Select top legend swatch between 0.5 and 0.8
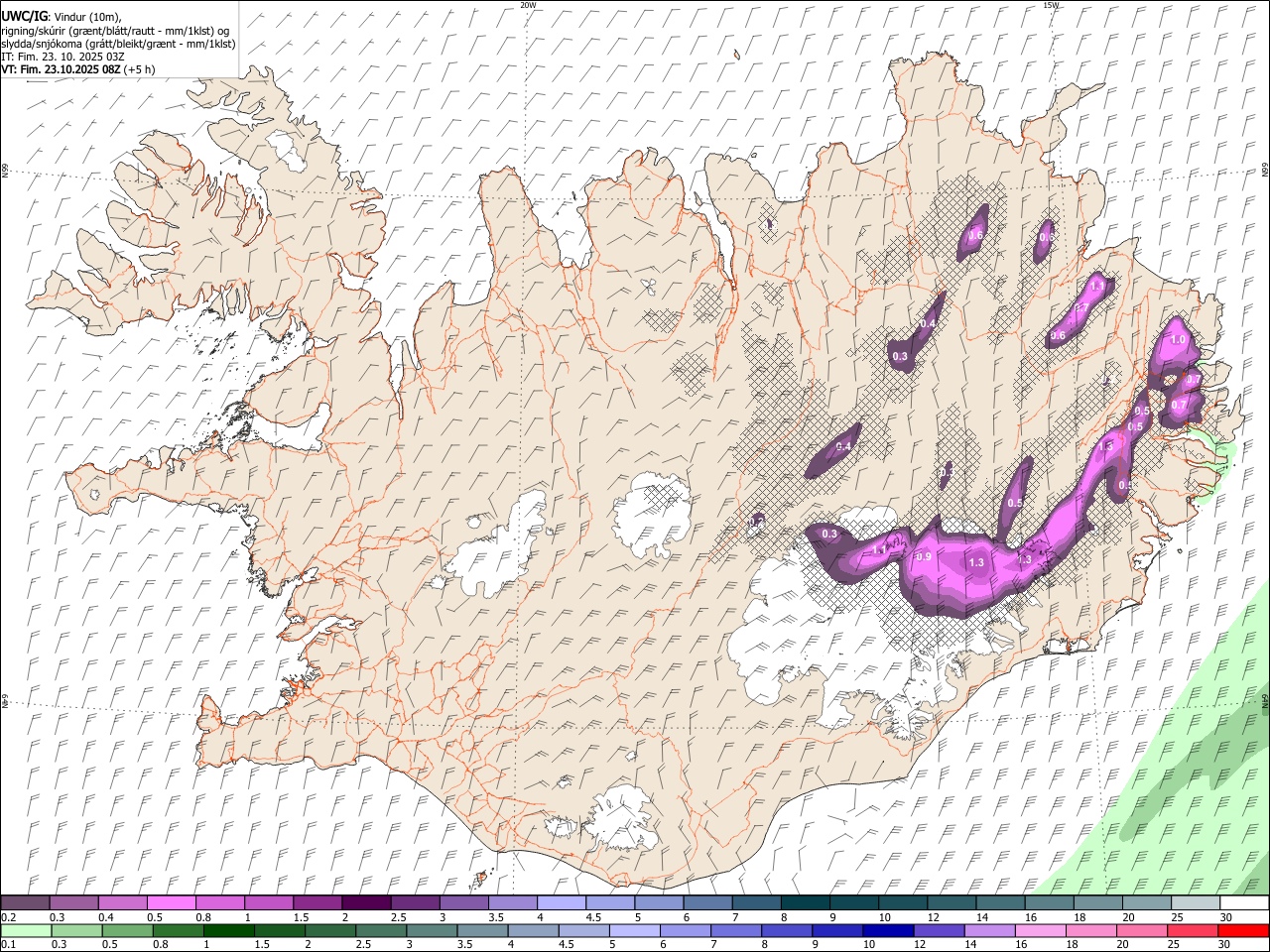The height and width of the screenshot is (952, 1270). [x=171, y=902]
